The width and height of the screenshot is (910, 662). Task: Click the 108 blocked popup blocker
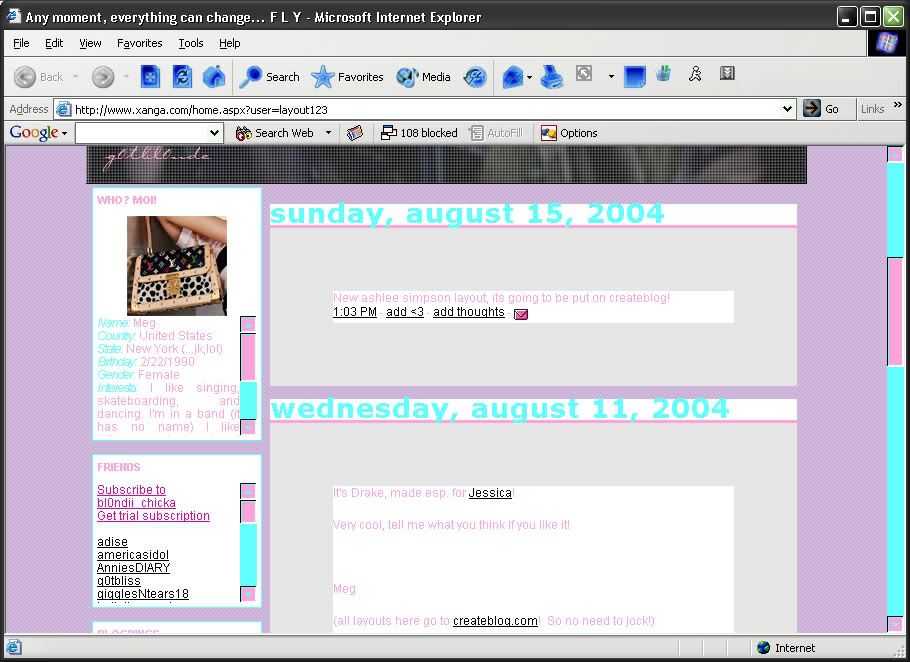pos(418,133)
